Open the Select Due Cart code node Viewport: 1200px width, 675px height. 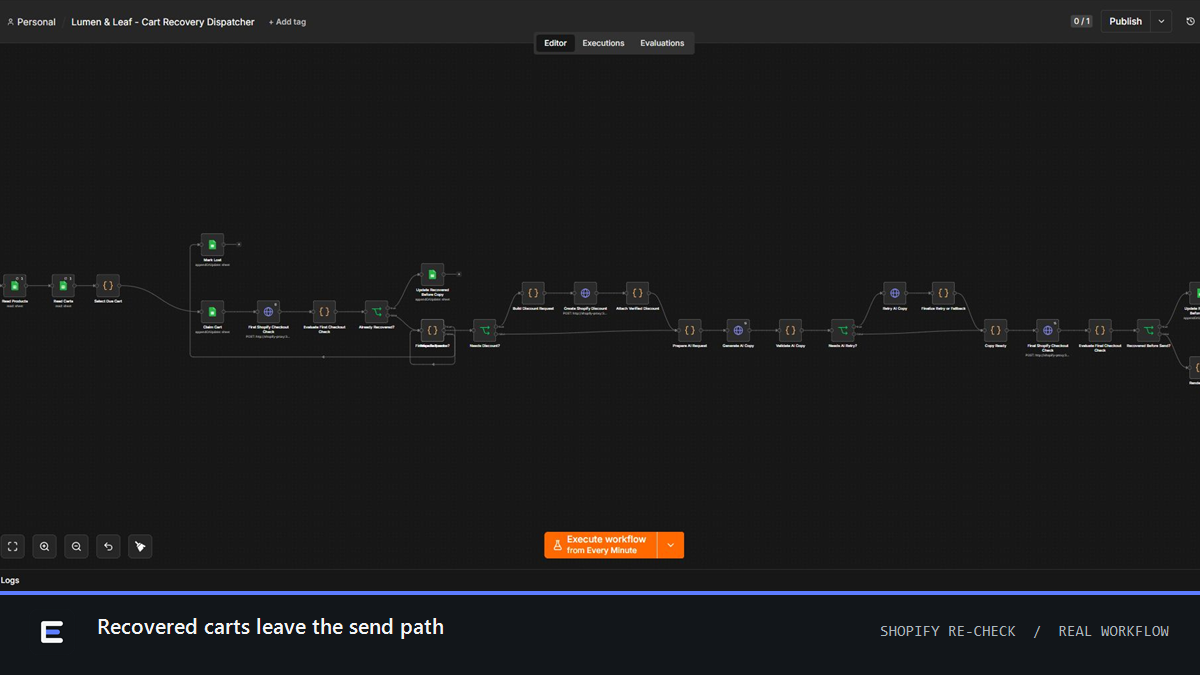[x=108, y=286]
